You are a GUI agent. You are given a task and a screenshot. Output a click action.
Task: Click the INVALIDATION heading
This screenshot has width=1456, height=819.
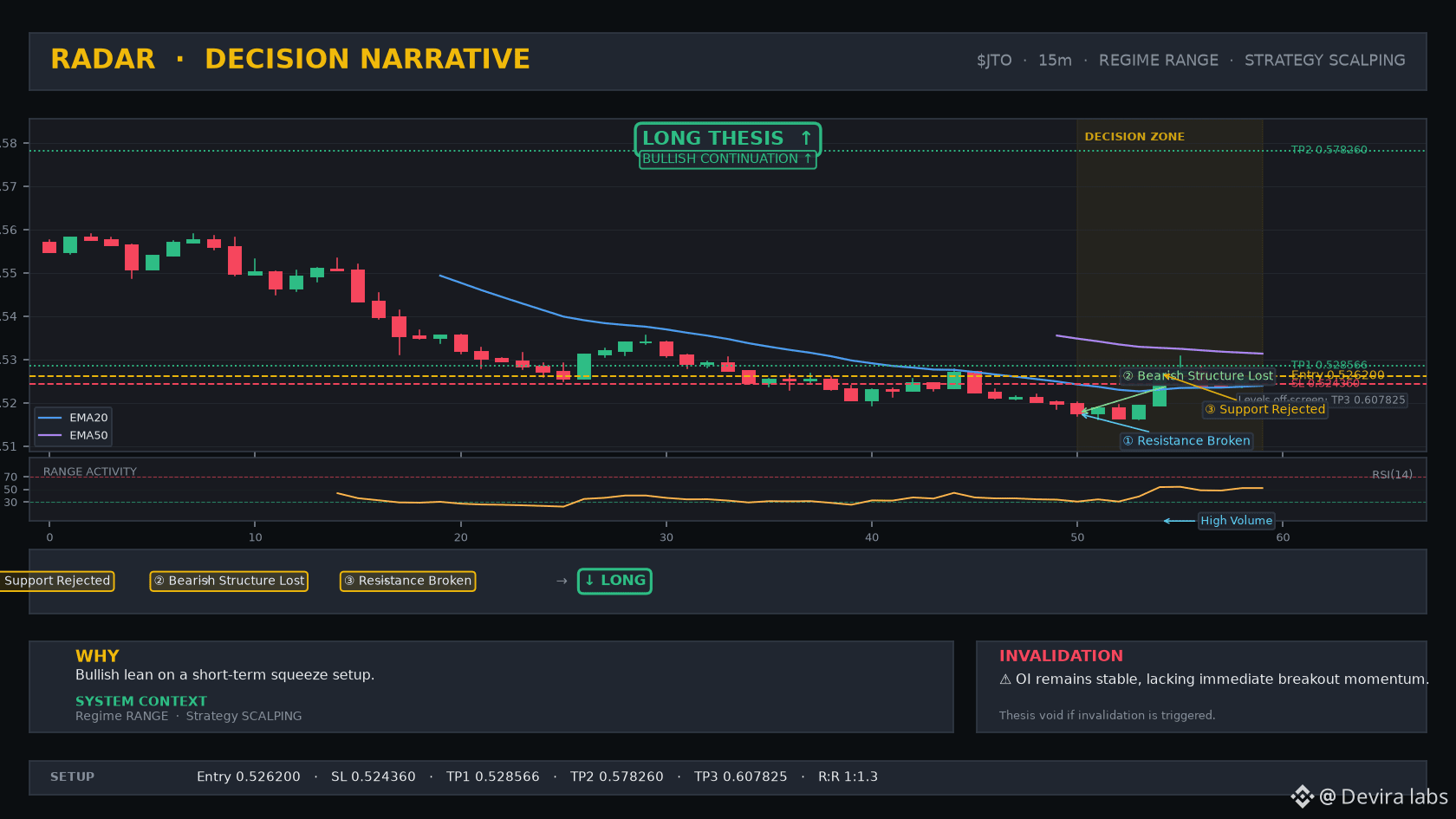[x=1061, y=656]
